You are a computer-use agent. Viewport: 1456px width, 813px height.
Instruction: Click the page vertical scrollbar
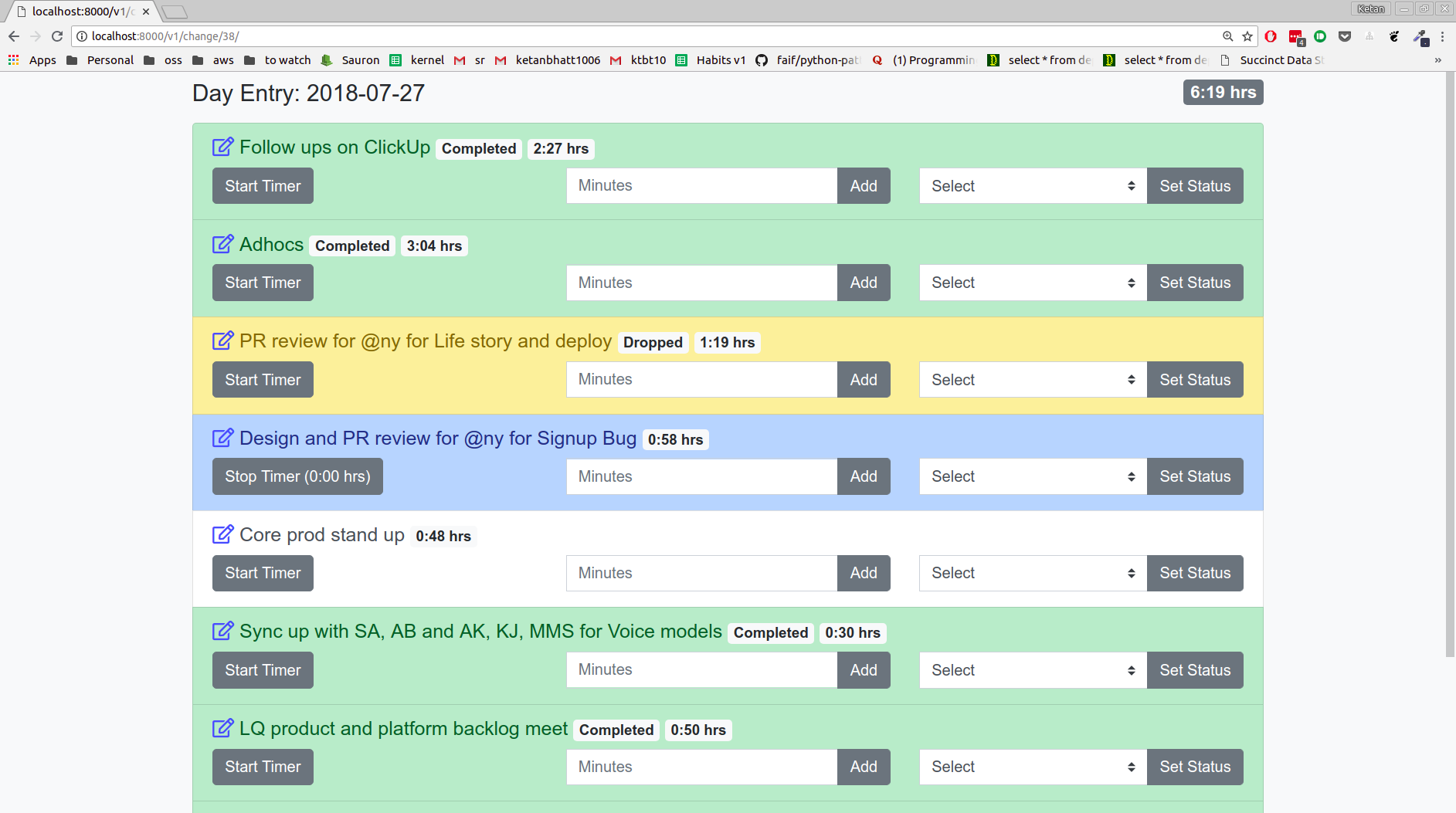click(1450, 364)
